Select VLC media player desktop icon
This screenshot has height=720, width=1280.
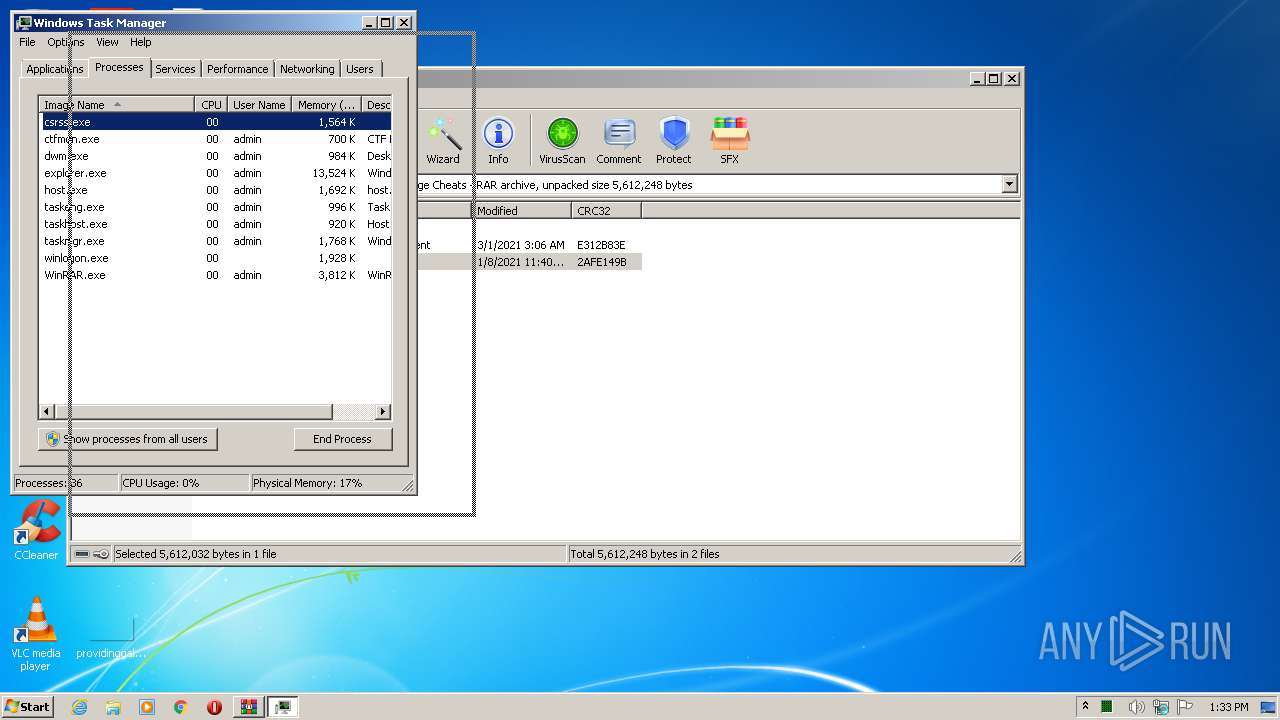(36, 634)
